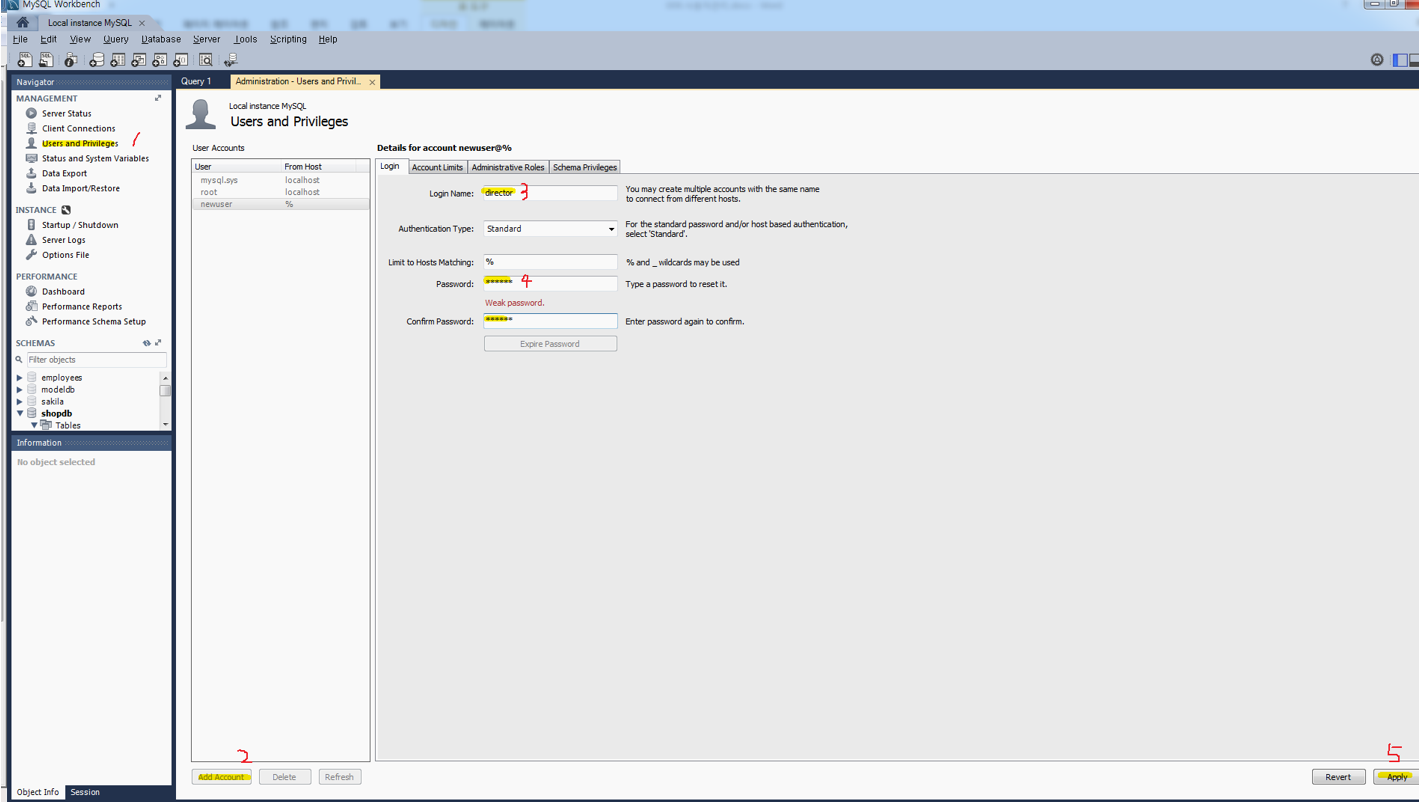Screen dimensions: 1419x802
Task: Switch to the Account Limits tab
Action: (x=437, y=167)
